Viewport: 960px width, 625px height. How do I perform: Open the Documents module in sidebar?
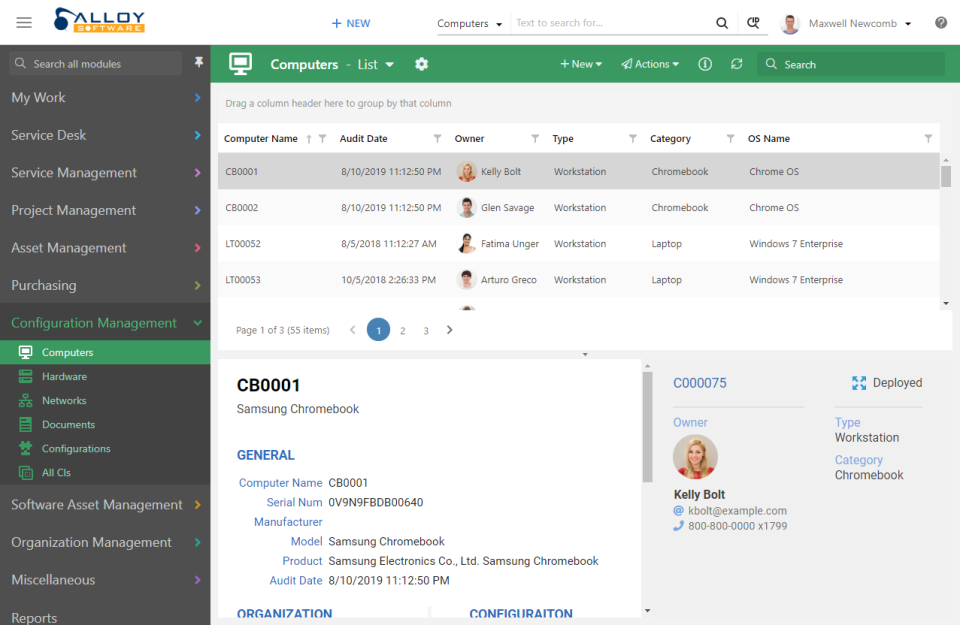[x=64, y=424]
